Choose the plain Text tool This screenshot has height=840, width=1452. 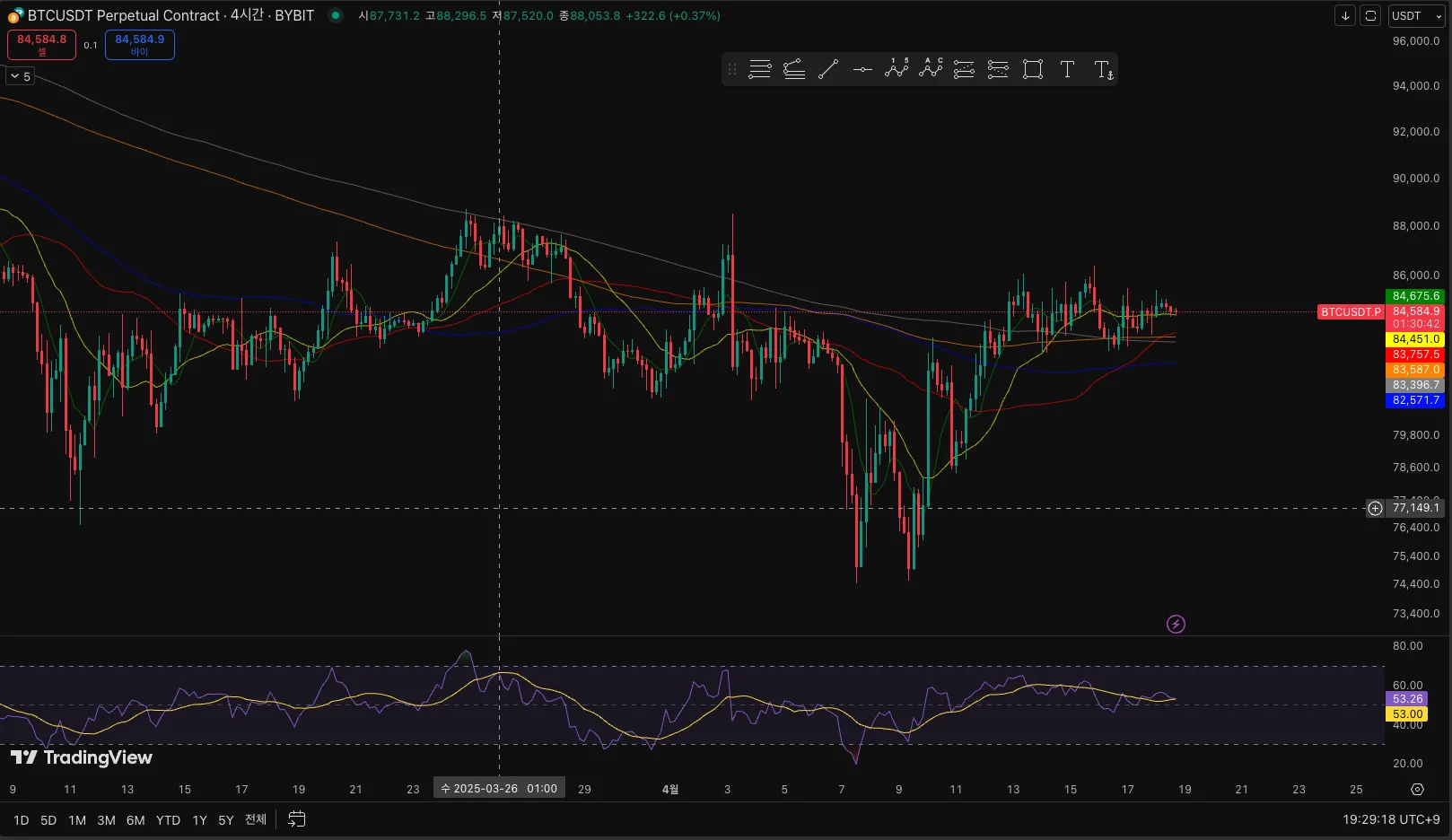(x=1067, y=69)
